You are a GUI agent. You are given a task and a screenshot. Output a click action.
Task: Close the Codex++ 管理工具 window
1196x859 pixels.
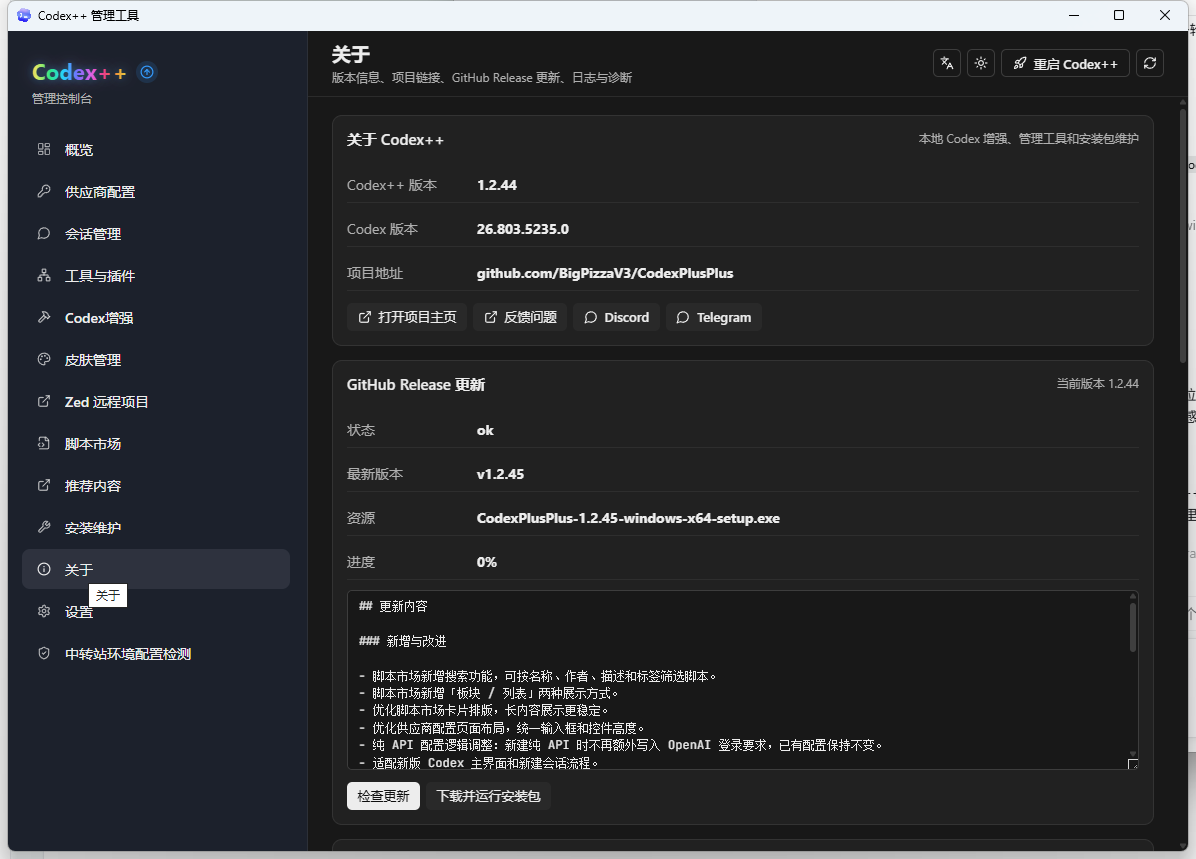1165,15
